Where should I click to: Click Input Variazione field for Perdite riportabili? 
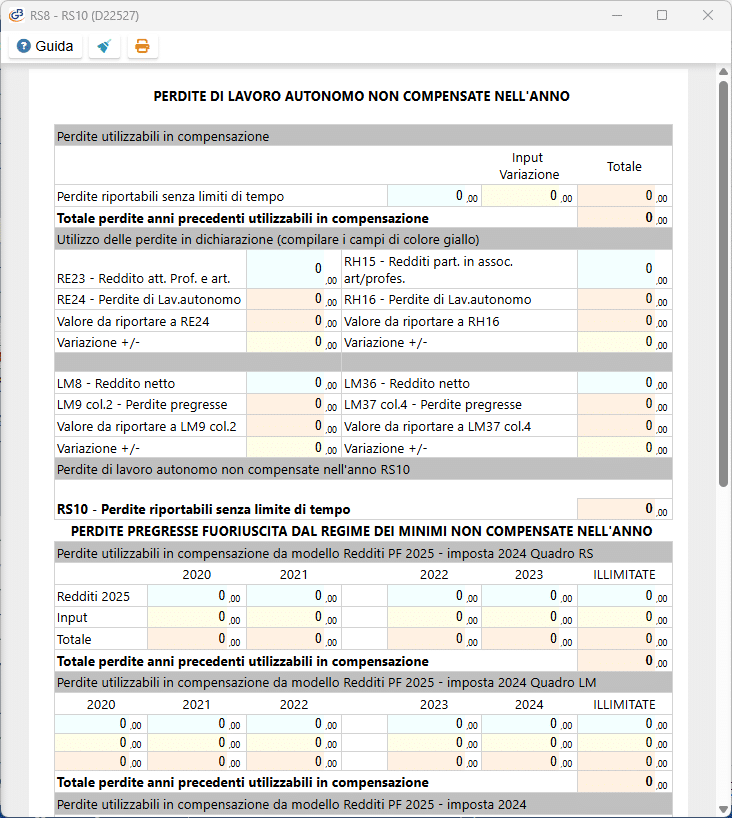[x=529, y=196]
